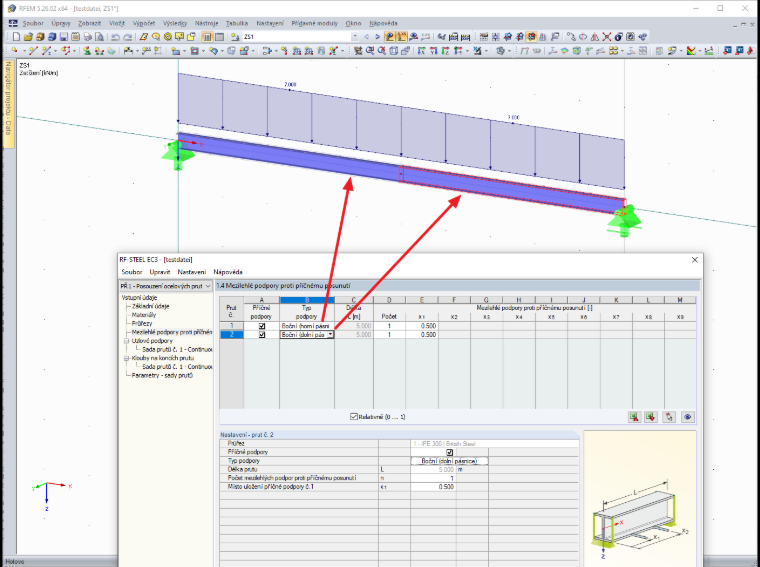
Task: Open the Soubor menu in RFEM
Action: click(33, 23)
